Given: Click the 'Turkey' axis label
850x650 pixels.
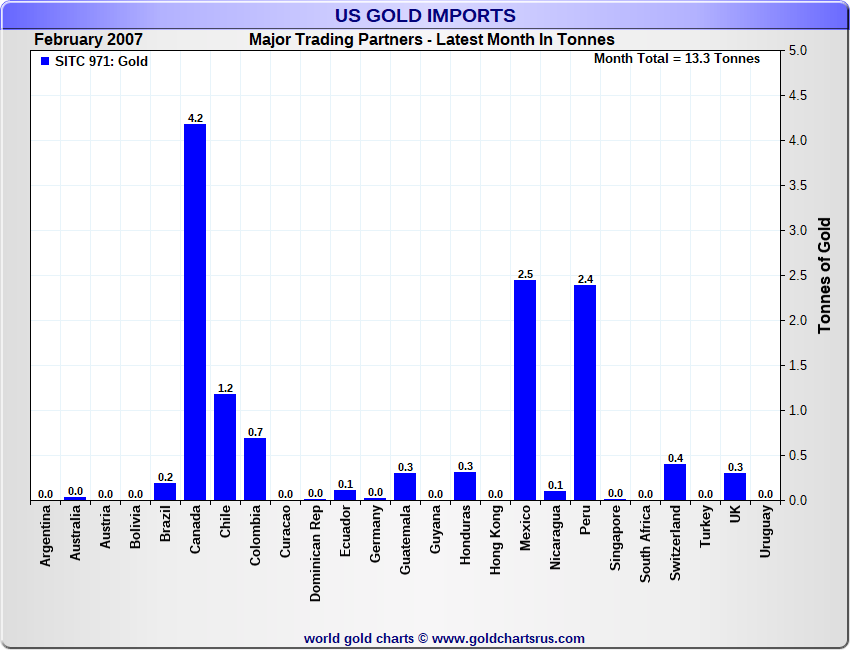Looking at the screenshot, I should [x=705, y=526].
